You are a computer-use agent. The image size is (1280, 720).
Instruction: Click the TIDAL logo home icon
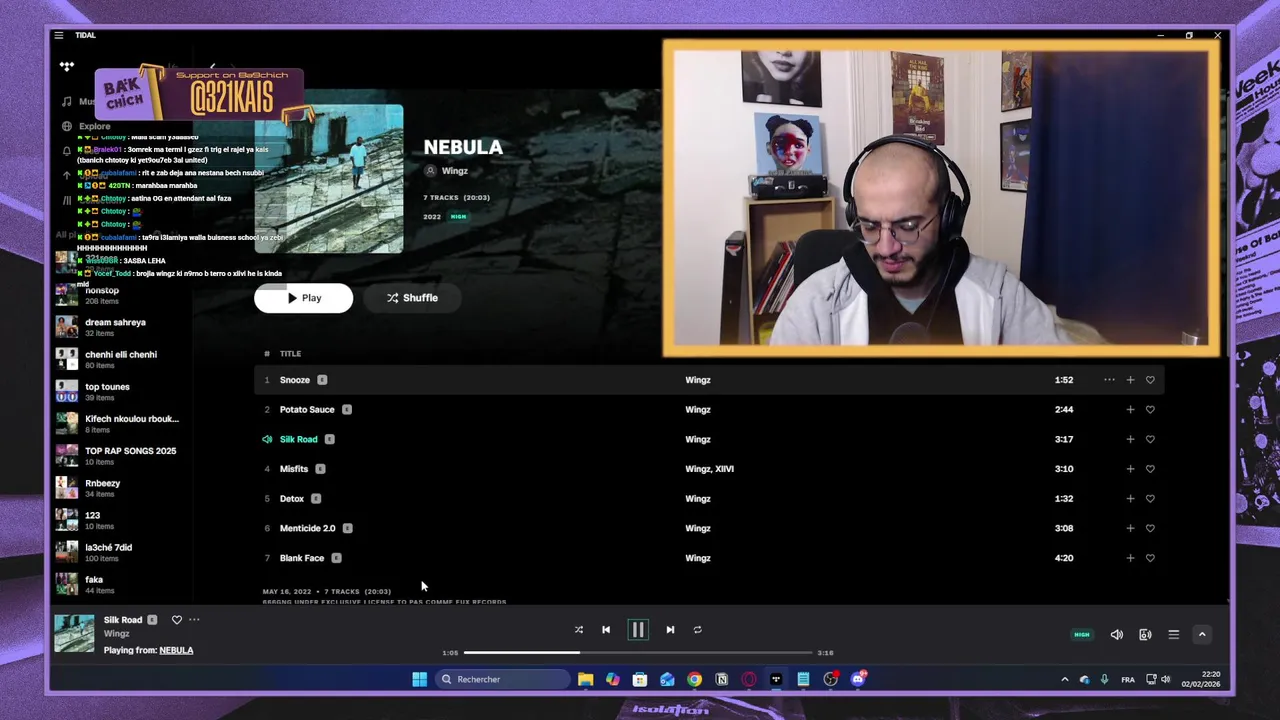67,67
